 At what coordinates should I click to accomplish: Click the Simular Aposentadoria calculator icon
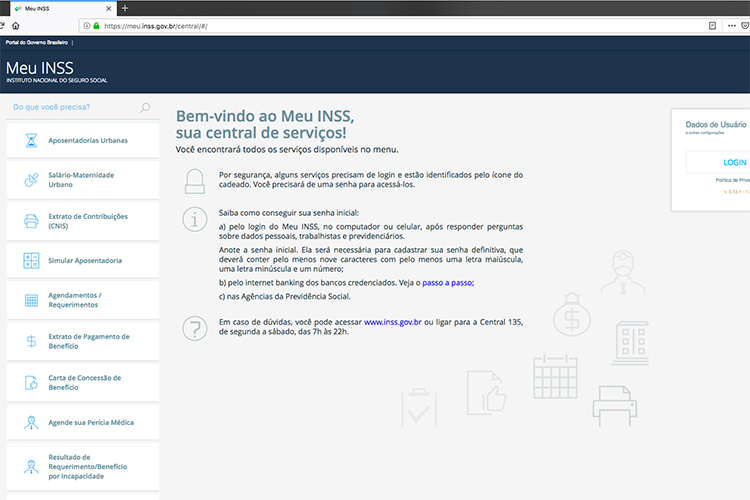pos(31,261)
